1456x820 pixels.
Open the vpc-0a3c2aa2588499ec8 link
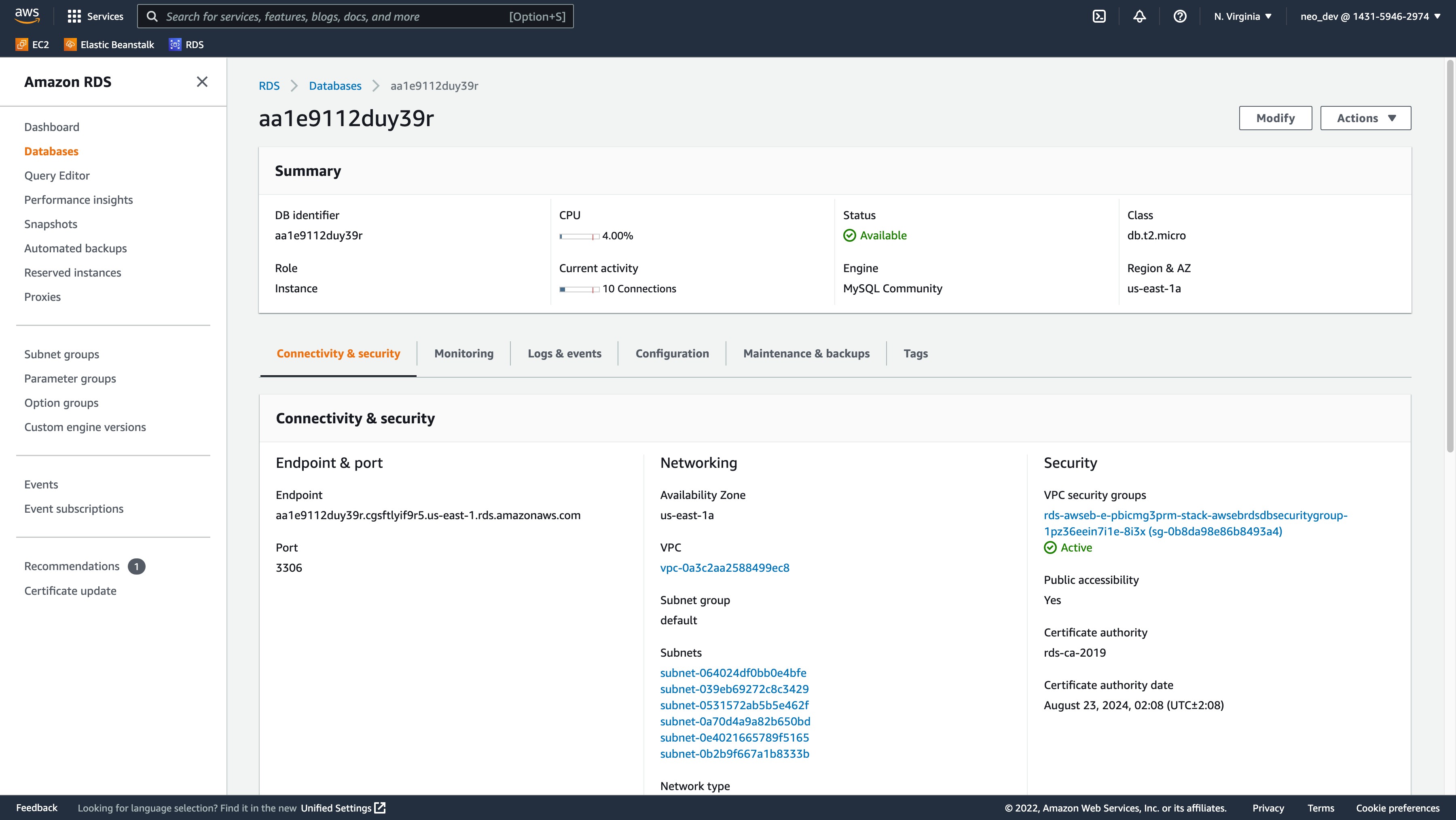pyautogui.click(x=725, y=568)
